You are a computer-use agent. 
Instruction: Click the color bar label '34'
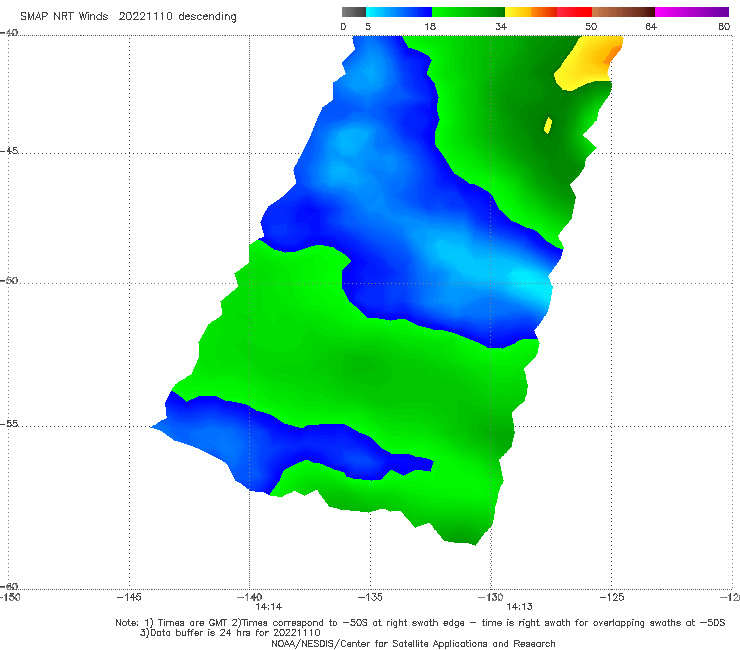501,26
